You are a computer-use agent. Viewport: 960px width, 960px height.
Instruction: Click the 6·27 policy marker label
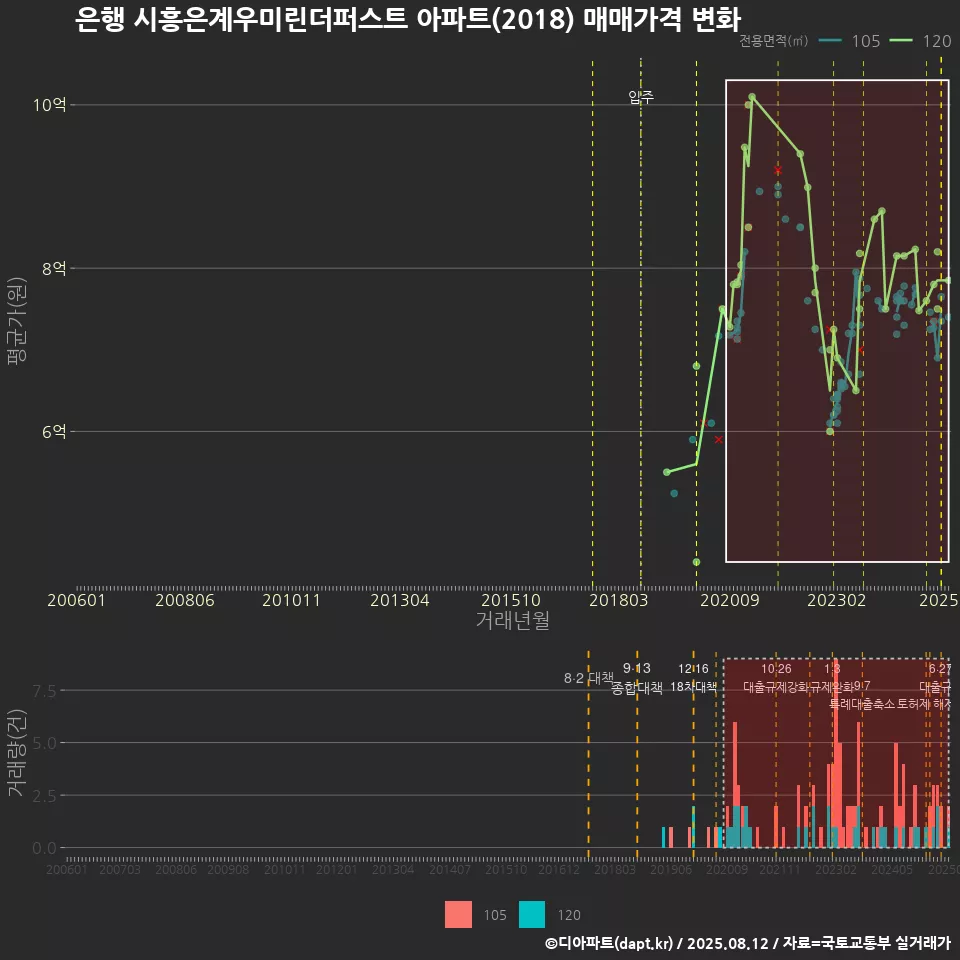939,669
